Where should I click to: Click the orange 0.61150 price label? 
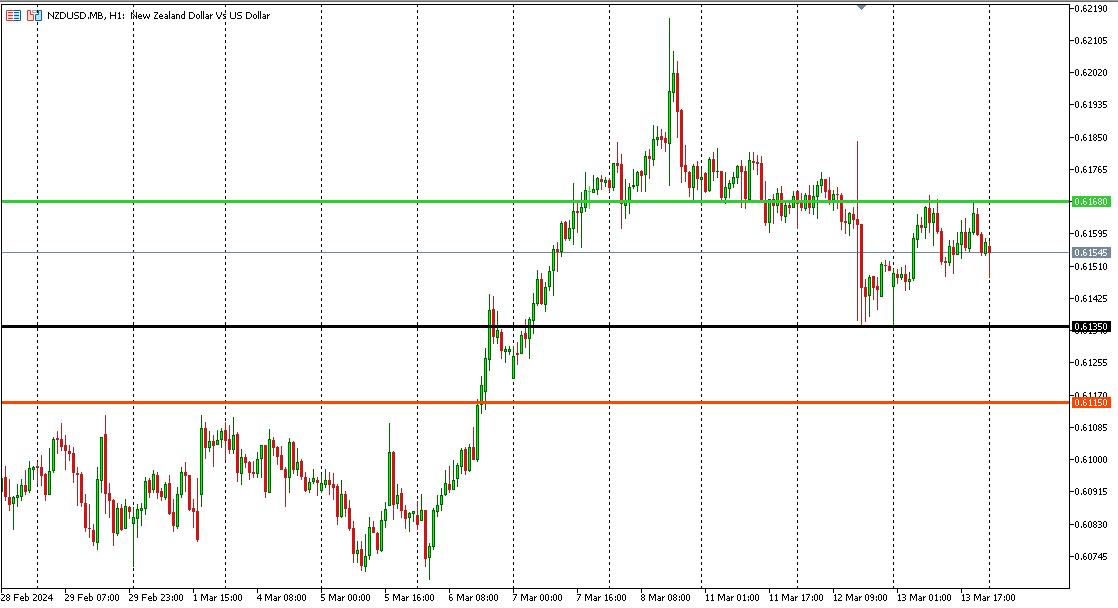click(x=1091, y=403)
